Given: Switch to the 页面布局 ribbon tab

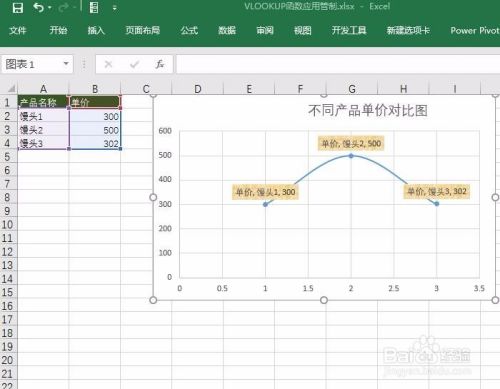Looking at the screenshot, I should [x=143, y=31].
